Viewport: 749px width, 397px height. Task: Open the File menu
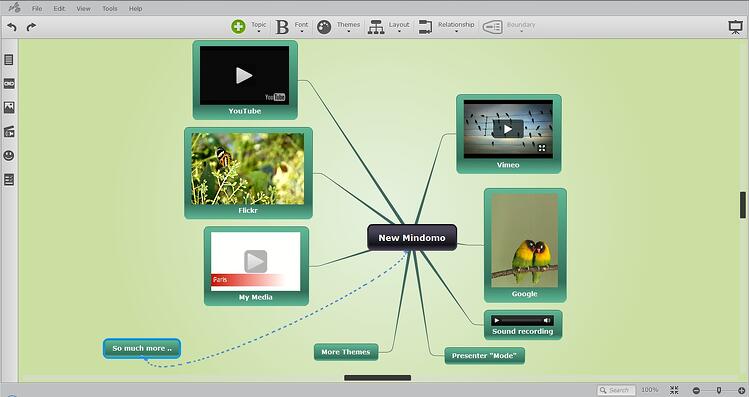pyautogui.click(x=37, y=9)
